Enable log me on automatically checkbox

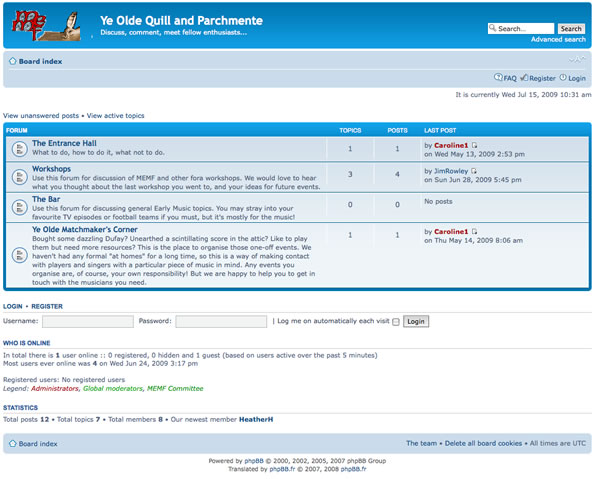click(396, 322)
